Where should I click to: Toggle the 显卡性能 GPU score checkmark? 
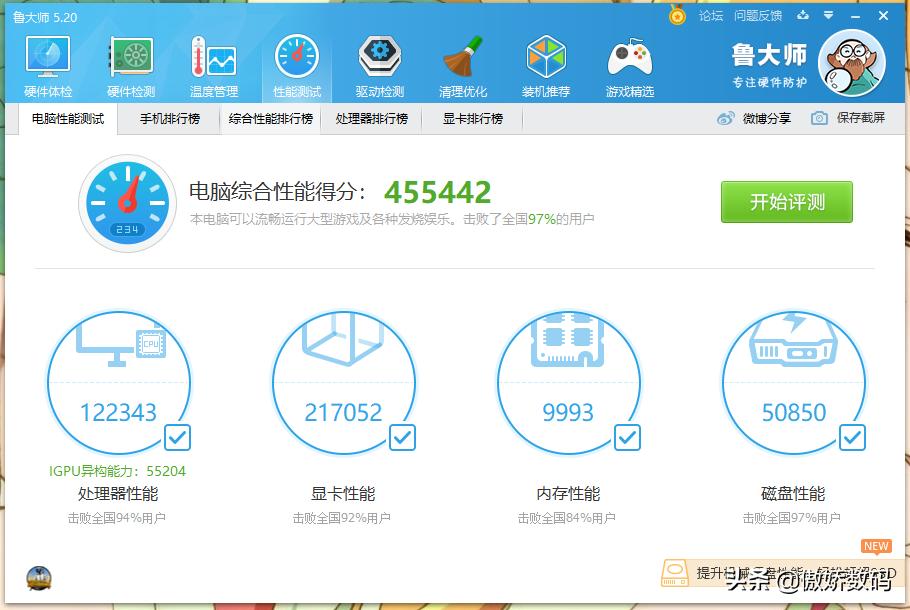click(402, 437)
